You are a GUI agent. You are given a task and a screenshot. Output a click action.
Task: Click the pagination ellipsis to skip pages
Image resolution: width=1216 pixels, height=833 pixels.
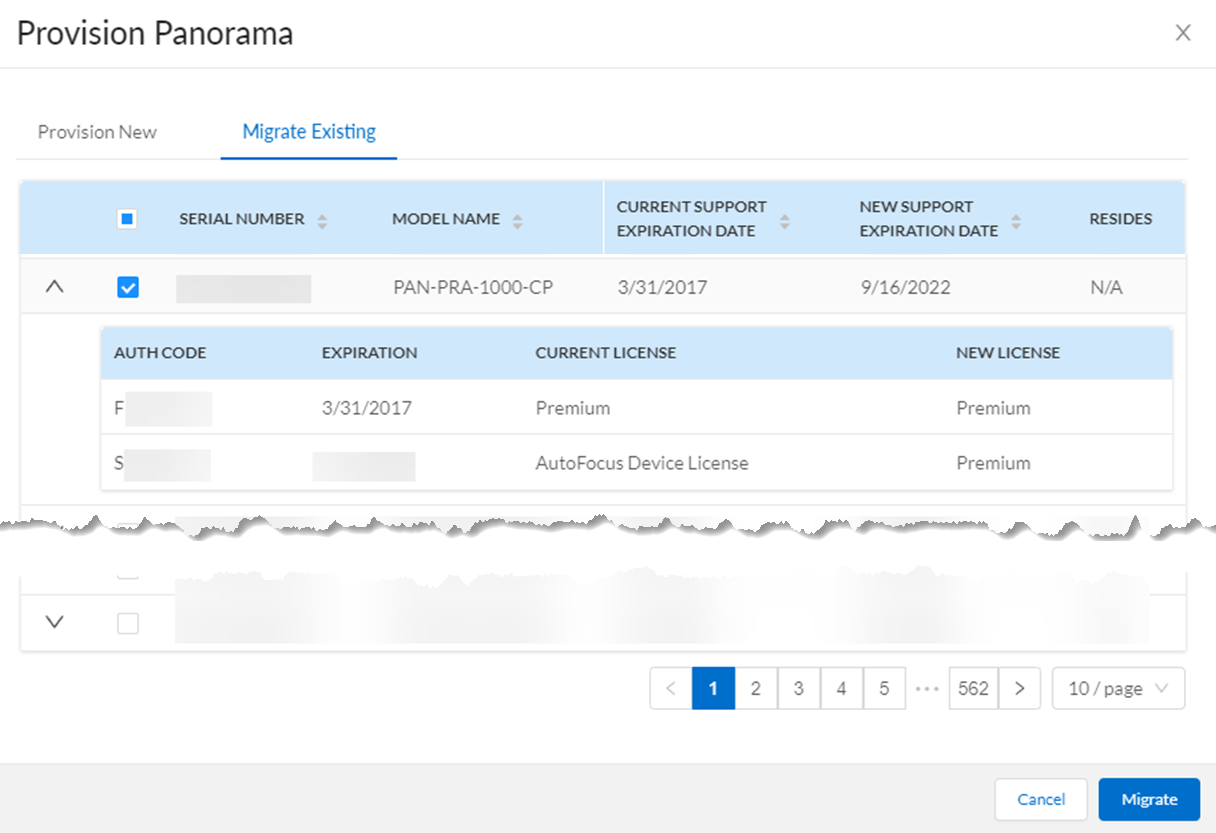click(927, 689)
